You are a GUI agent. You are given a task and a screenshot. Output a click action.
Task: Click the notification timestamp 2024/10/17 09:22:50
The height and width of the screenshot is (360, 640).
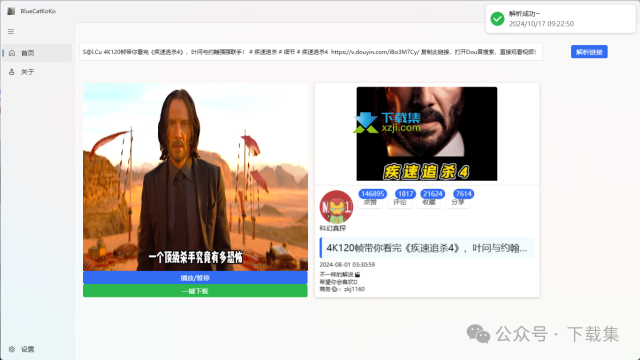(x=541, y=24)
